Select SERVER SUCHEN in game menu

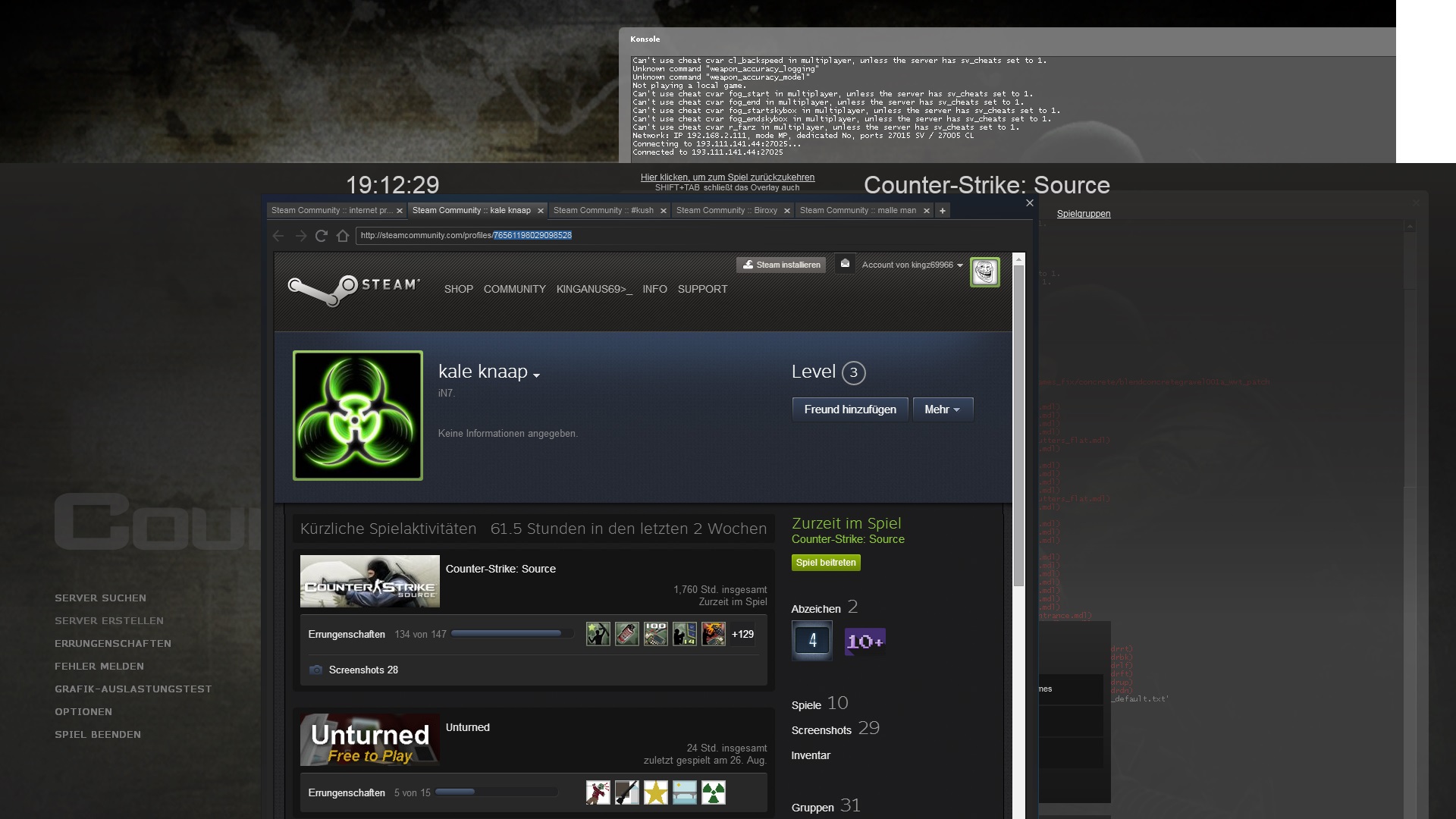(x=100, y=598)
